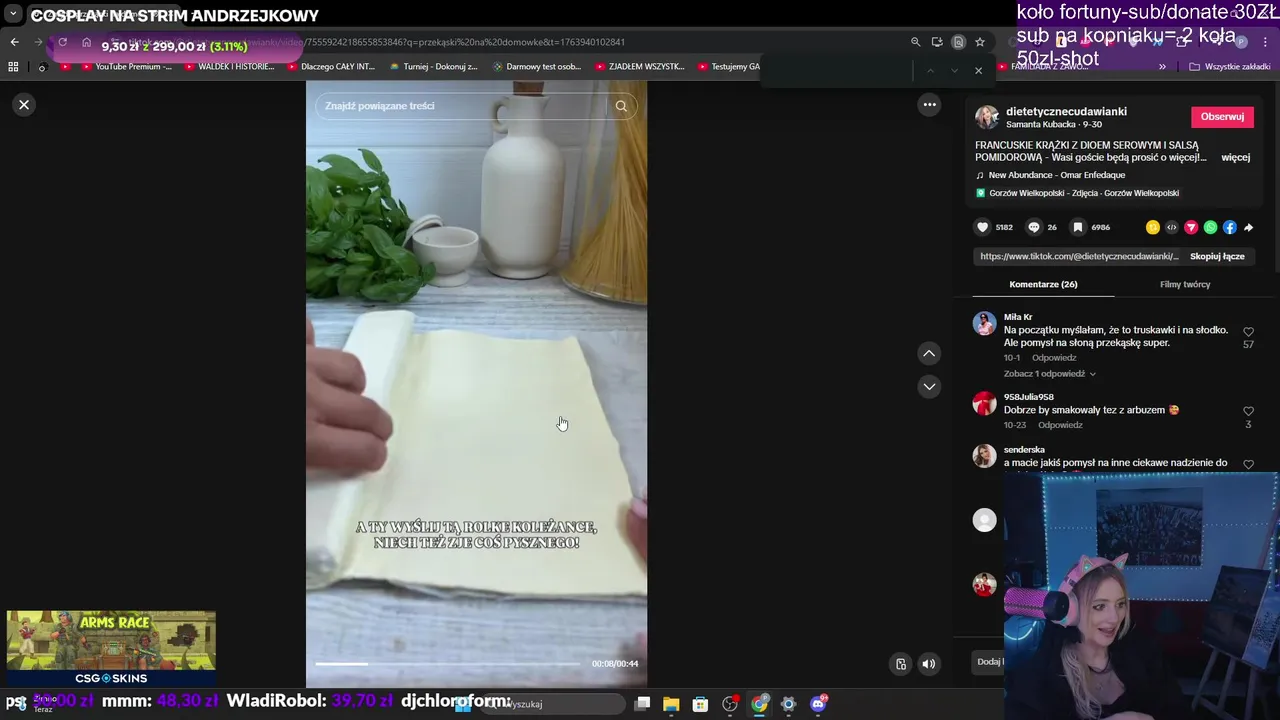Open 'Dlaczego CAŁY INT...' bookmark
The height and width of the screenshot is (720, 1280).
[330, 67]
